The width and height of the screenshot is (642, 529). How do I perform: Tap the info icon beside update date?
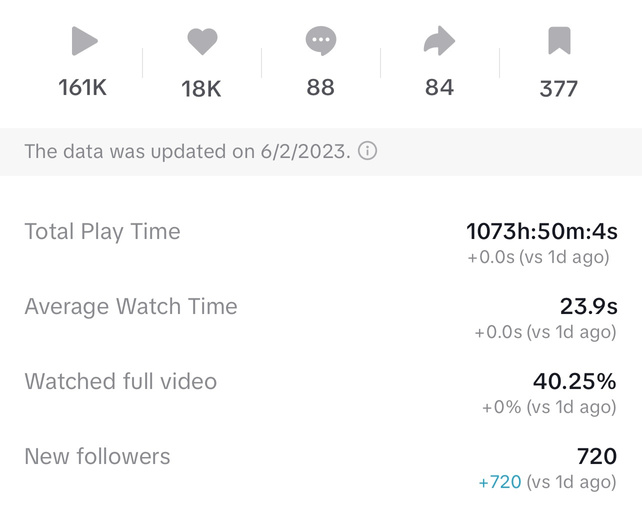coord(368,152)
